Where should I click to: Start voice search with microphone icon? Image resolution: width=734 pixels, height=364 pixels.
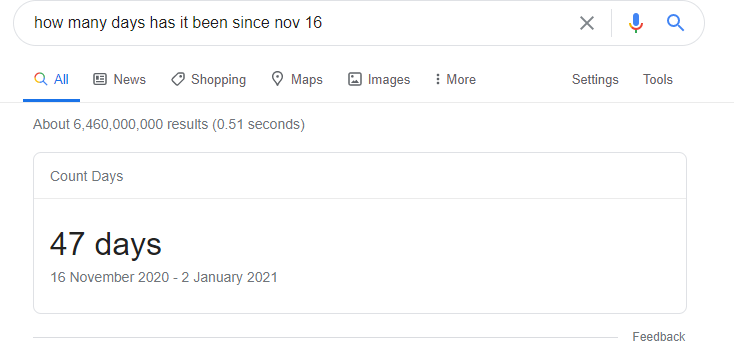pyautogui.click(x=635, y=23)
